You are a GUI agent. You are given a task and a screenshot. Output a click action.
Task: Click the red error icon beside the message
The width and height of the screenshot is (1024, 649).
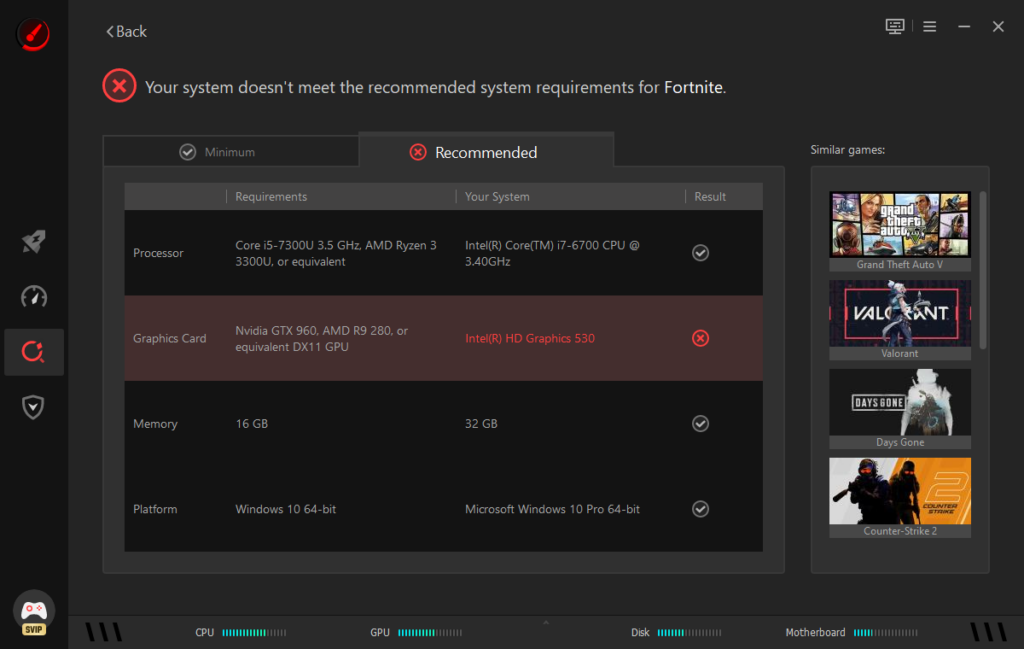coord(119,86)
